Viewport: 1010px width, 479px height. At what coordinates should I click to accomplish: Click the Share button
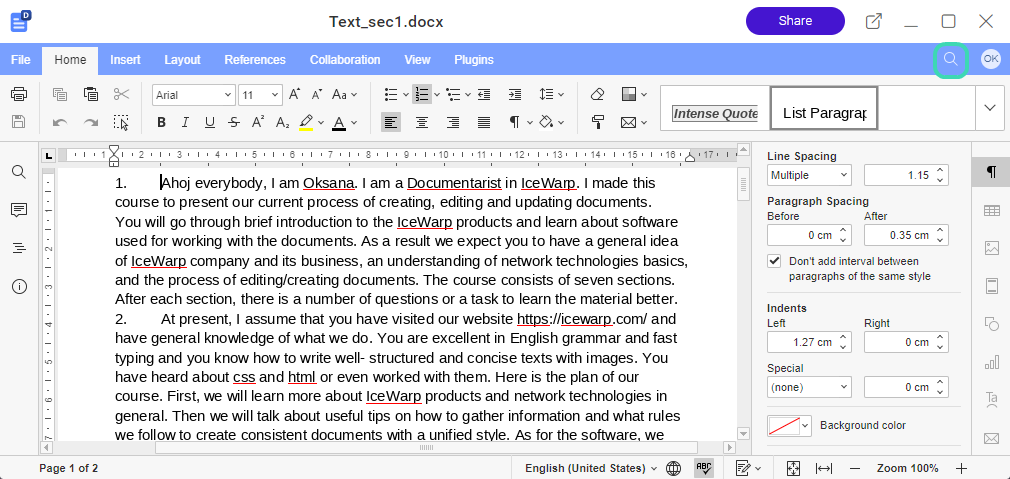(x=795, y=21)
